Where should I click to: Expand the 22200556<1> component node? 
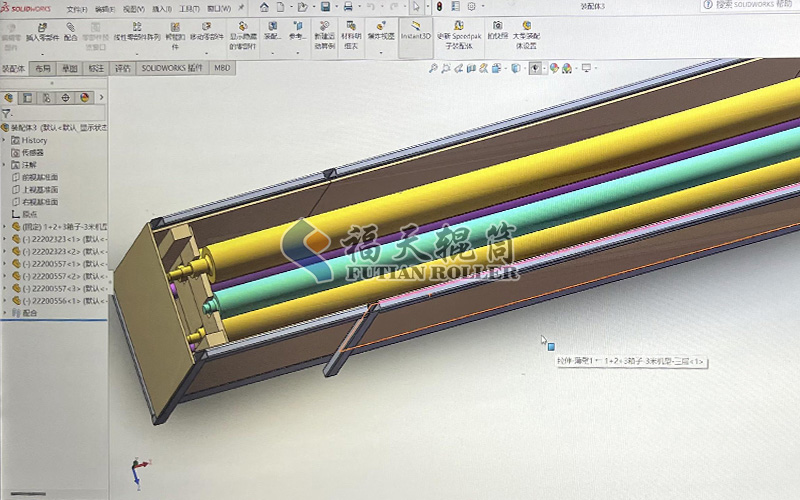(x=4, y=301)
